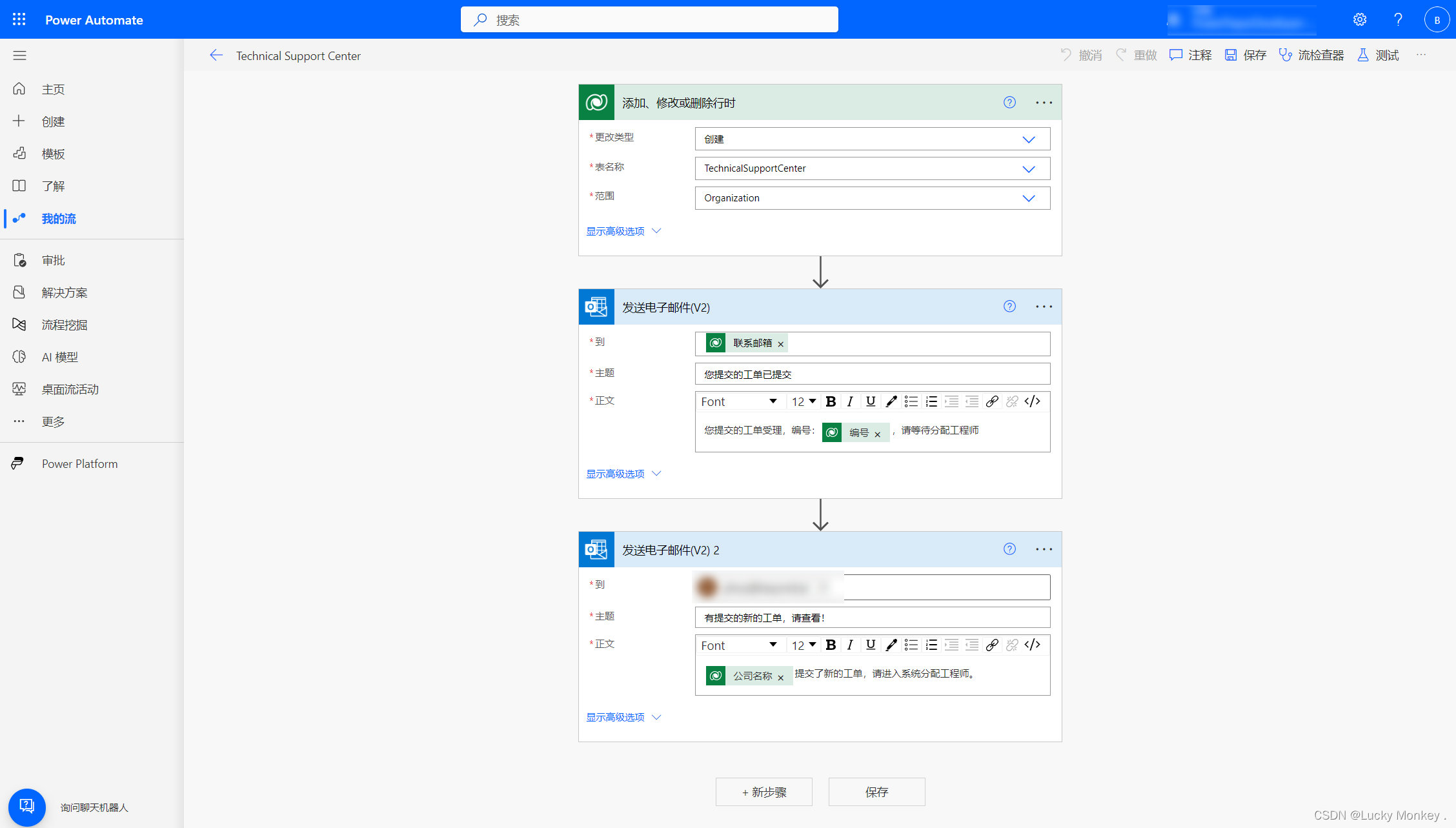The height and width of the screenshot is (828, 1456).
Task: Expand 显示高级选项 in 发送电子邮件(V2)
Action: tap(623, 474)
